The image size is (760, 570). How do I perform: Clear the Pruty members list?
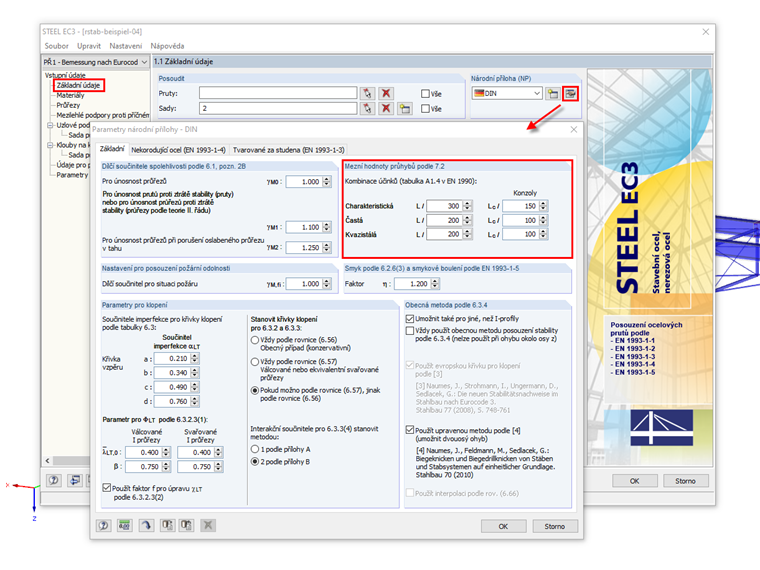click(386, 94)
